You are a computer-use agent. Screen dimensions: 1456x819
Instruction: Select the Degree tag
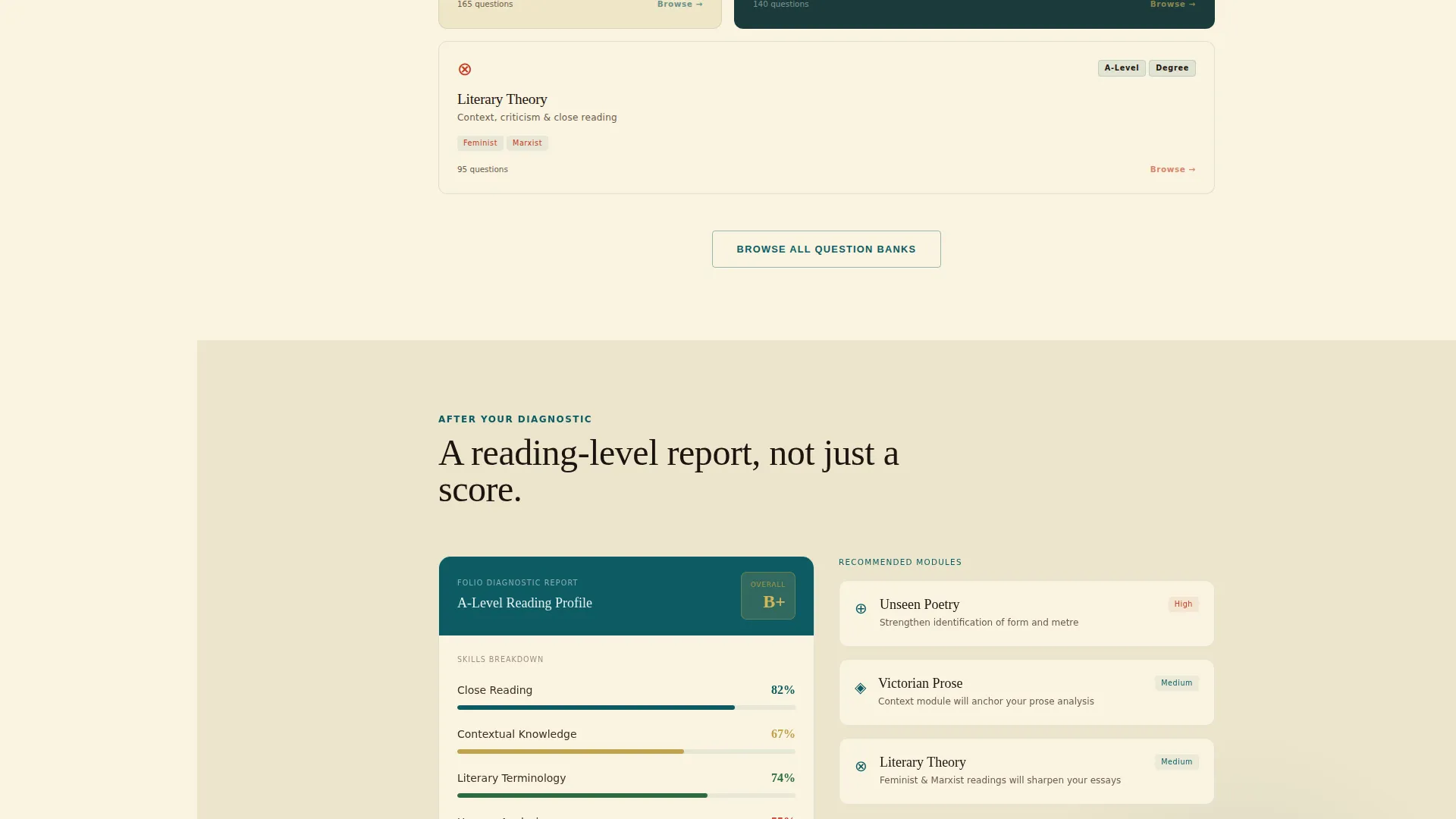(1172, 68)
